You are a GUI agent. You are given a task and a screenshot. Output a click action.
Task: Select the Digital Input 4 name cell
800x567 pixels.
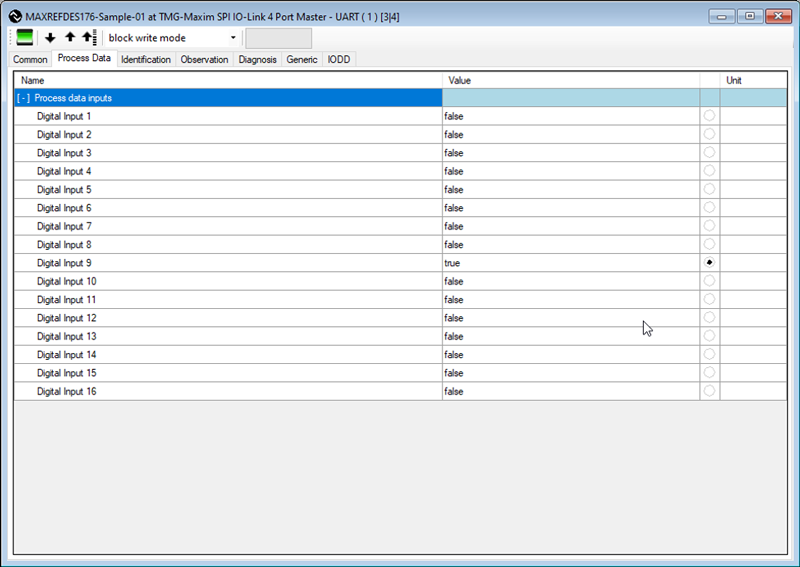pyautogui.click(x=228, y=171)
